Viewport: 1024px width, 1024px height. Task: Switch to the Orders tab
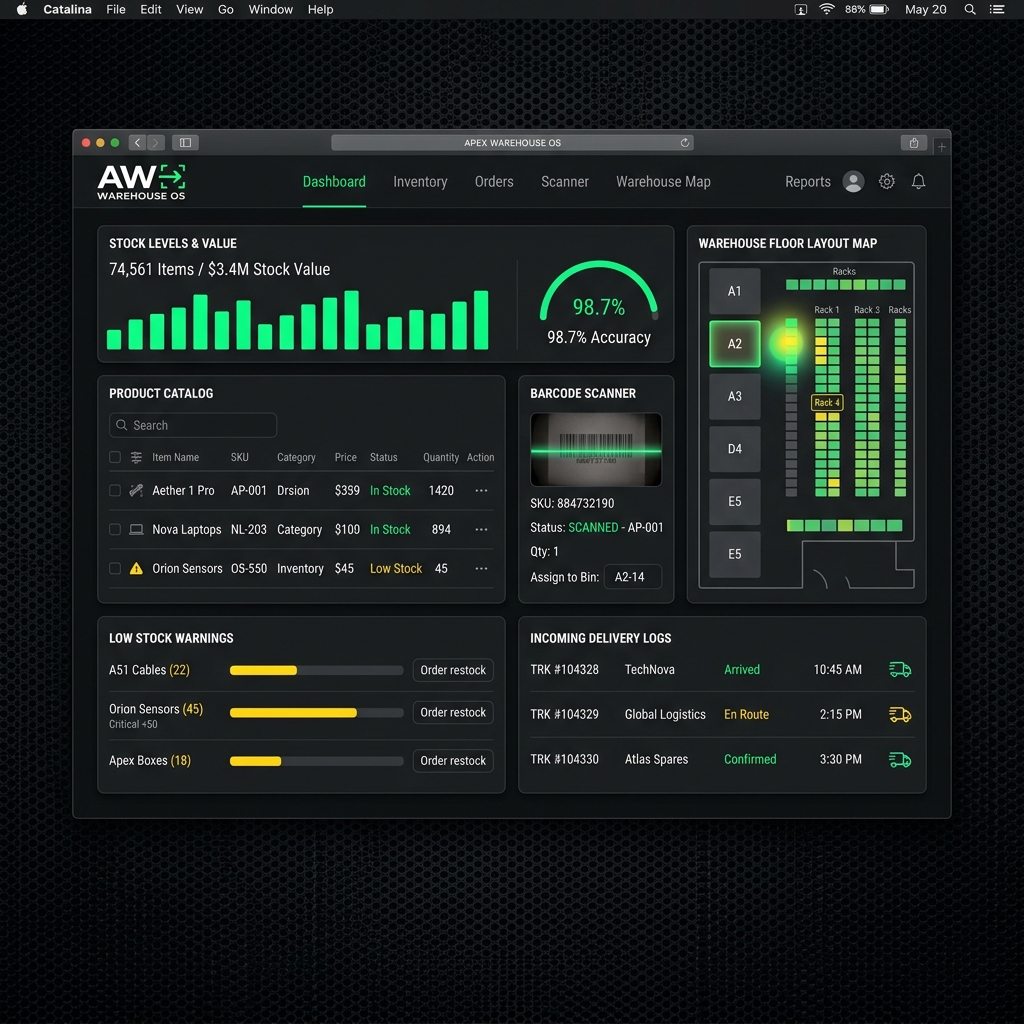click(494, 182)
